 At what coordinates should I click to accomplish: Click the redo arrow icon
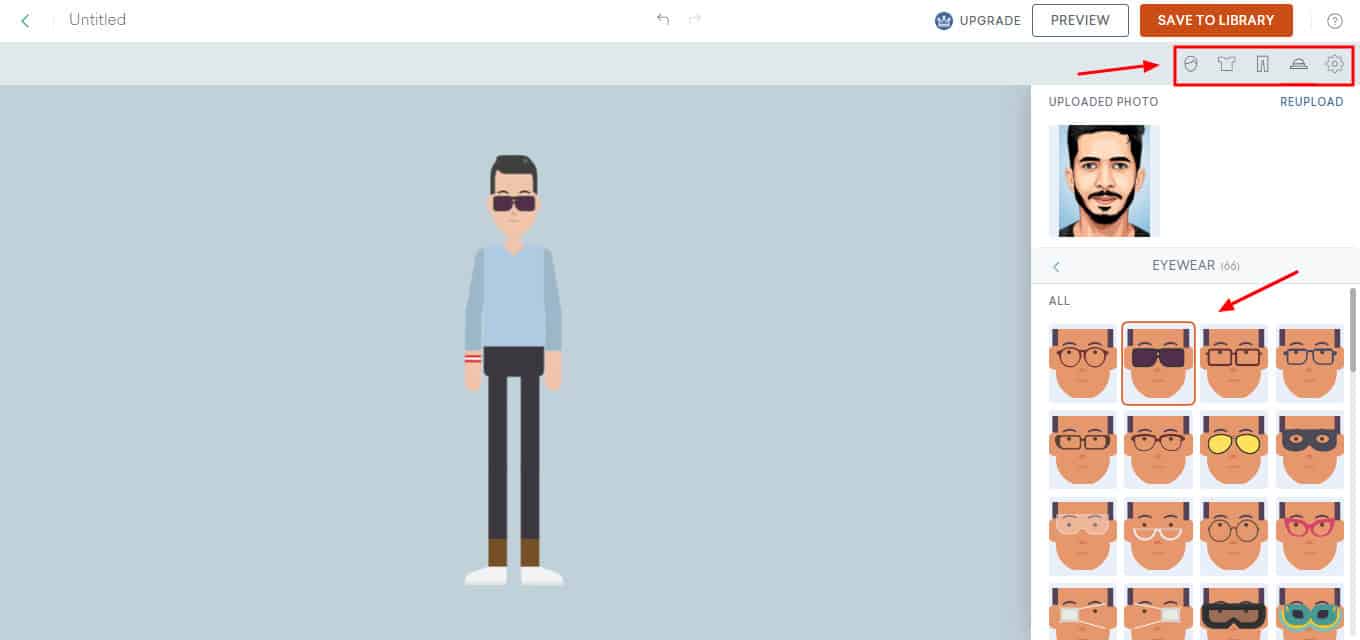coord(695,20)
